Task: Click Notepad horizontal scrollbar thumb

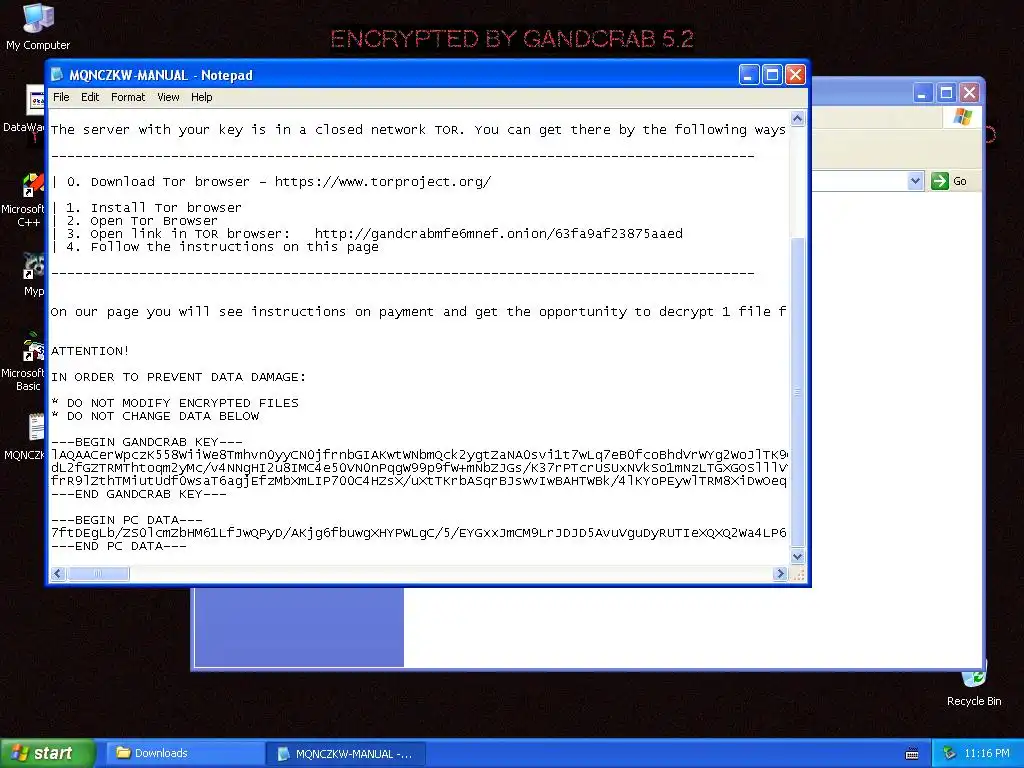Action: [x=99, y=573]
